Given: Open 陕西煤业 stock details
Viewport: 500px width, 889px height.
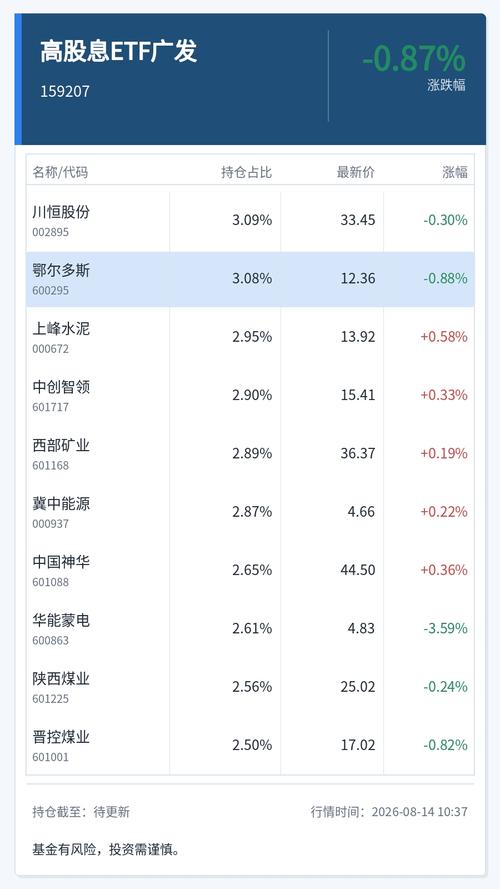Looking at the screenshot, I should (x=250, y=687).
